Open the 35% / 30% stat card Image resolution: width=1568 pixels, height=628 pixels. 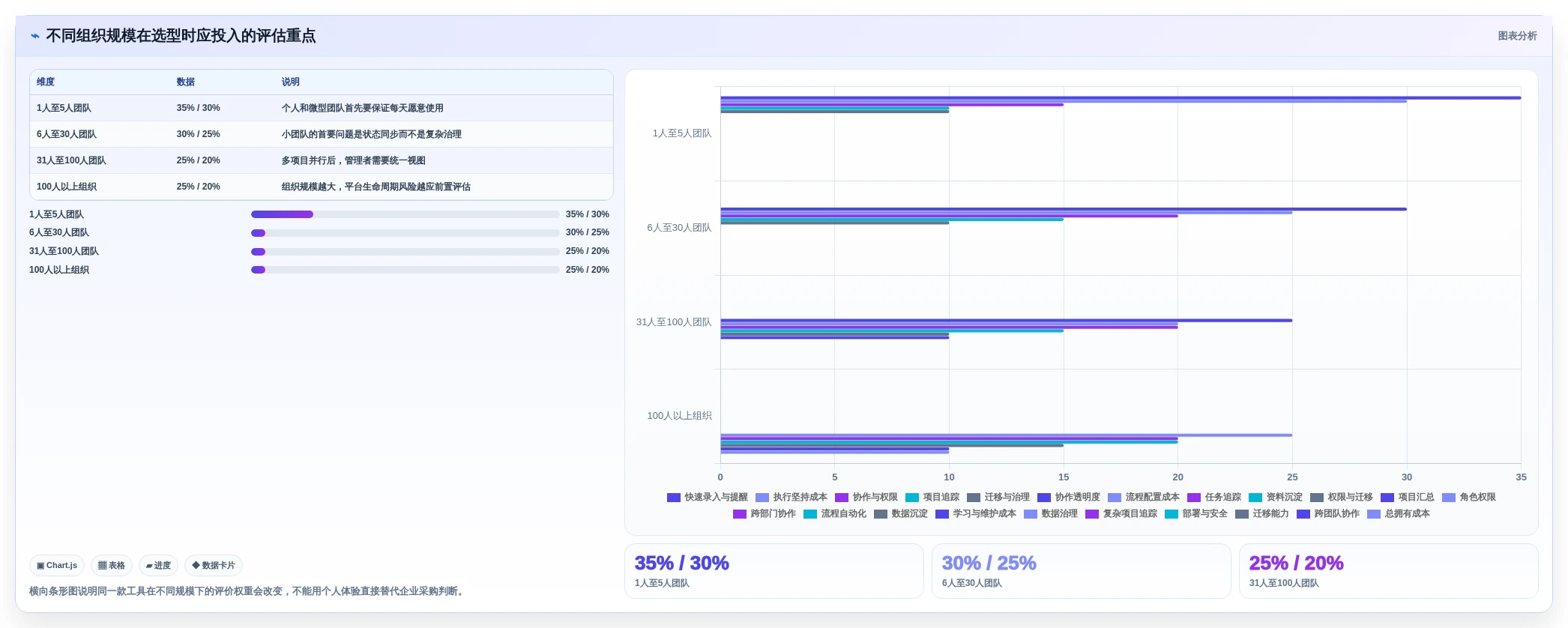774,571
